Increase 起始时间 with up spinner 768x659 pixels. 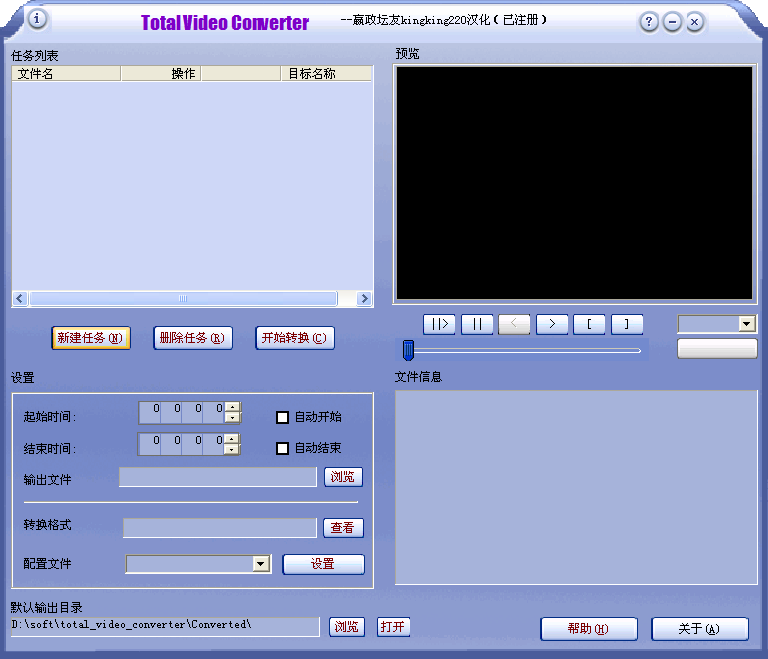coord(232,407)
